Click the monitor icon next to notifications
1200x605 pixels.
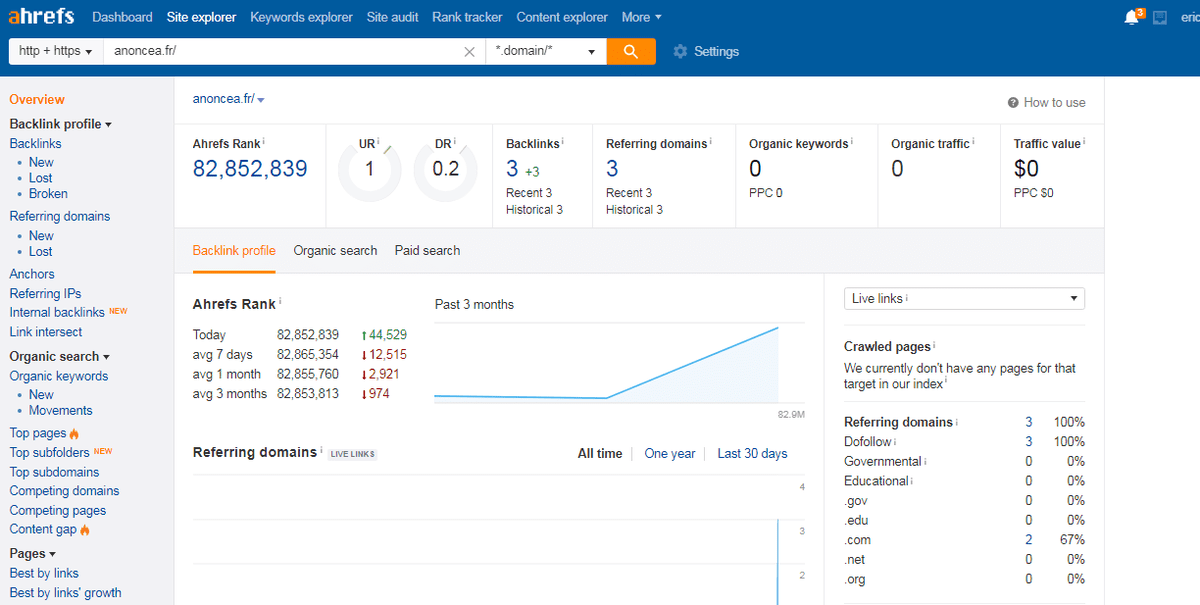pyautogui.click(x=1160, y=18)
